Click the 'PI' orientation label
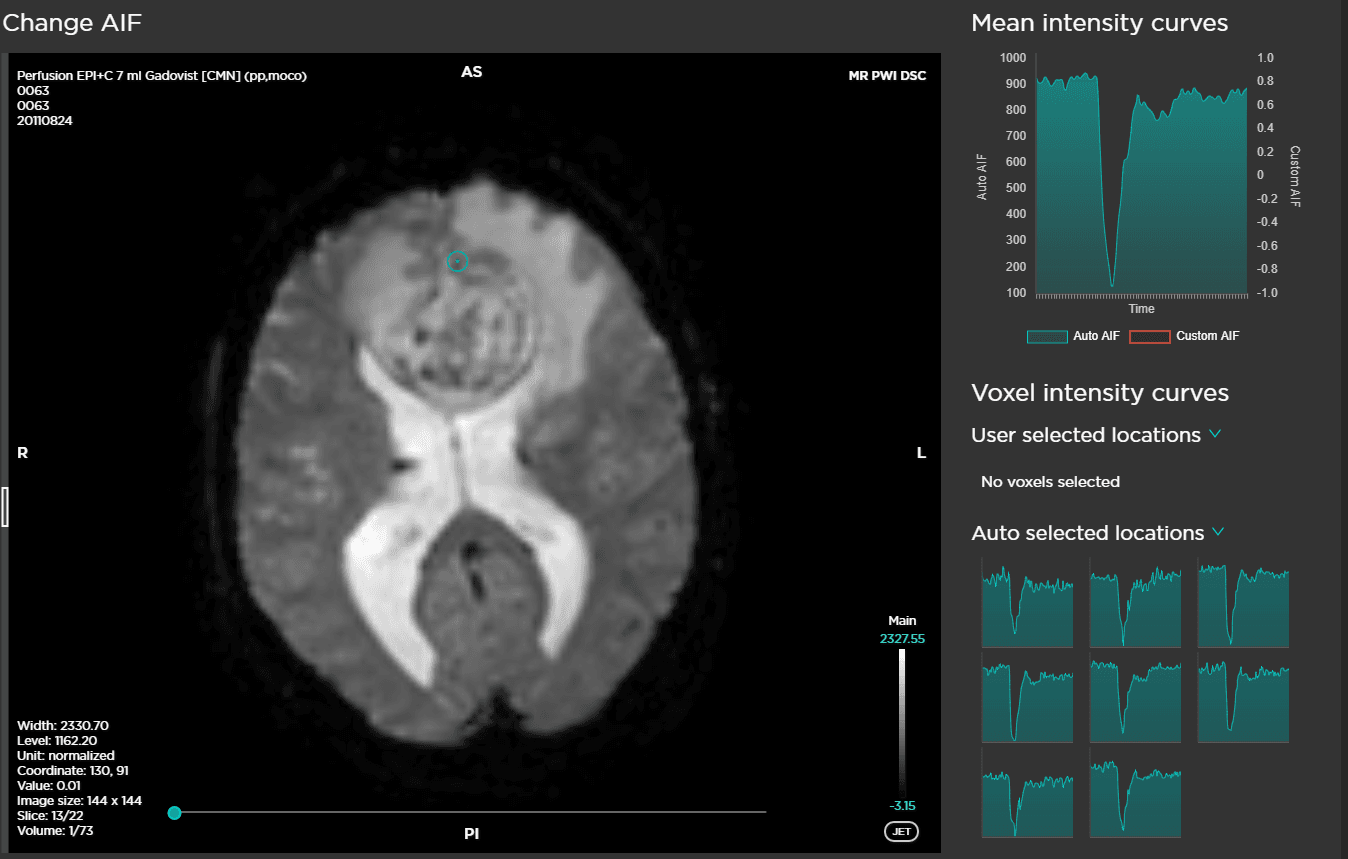This screenshot has width=1348, height=859. 471,833
